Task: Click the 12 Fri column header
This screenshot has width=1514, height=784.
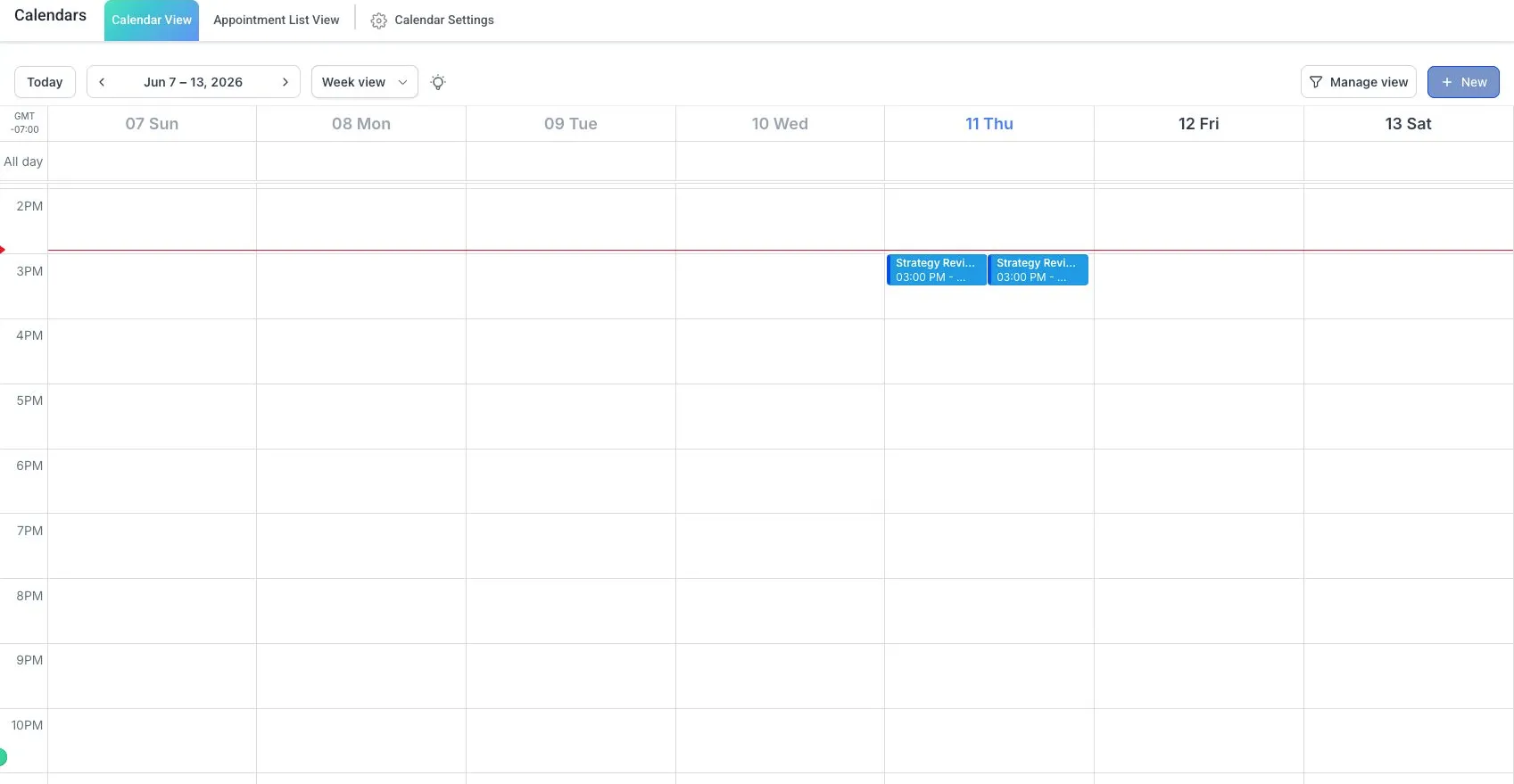Action: [x=1198, y=124]
